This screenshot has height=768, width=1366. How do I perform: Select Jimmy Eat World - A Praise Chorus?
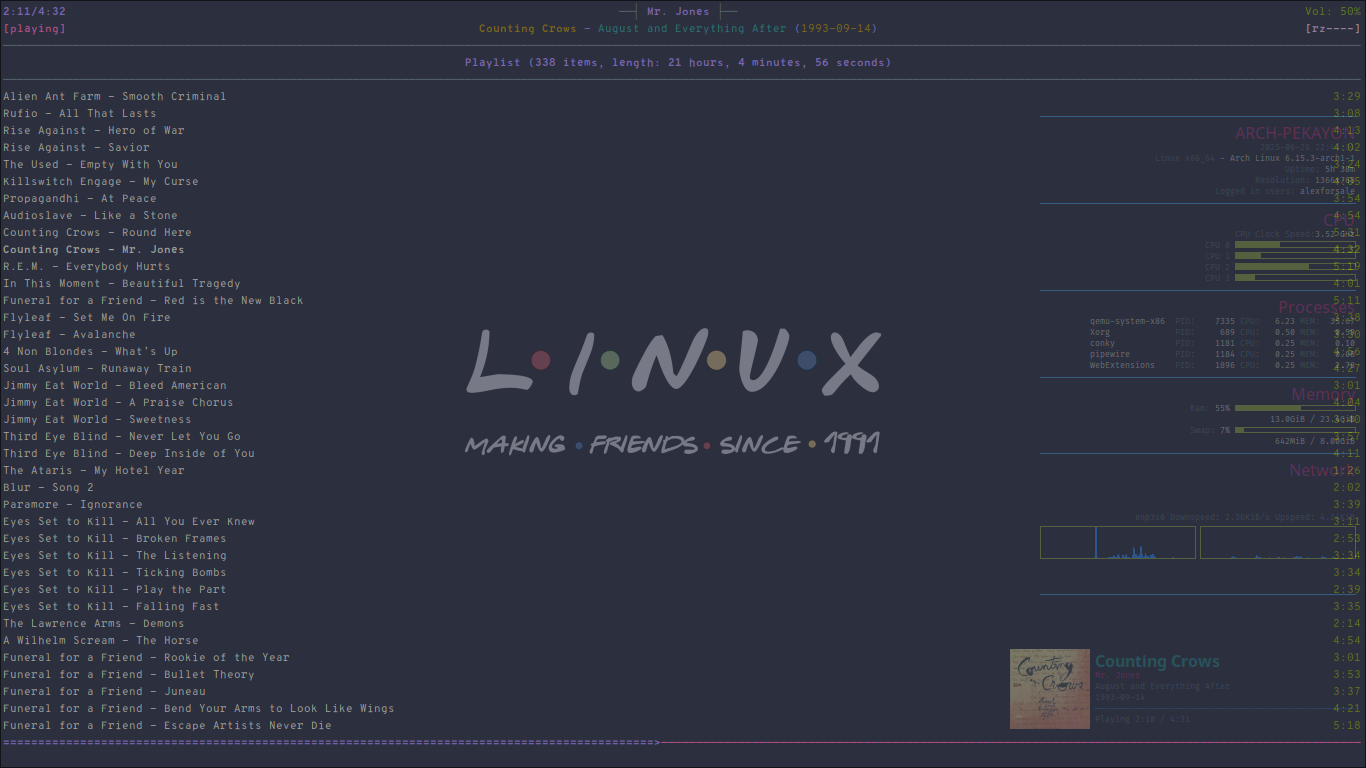tap(118, 403)
